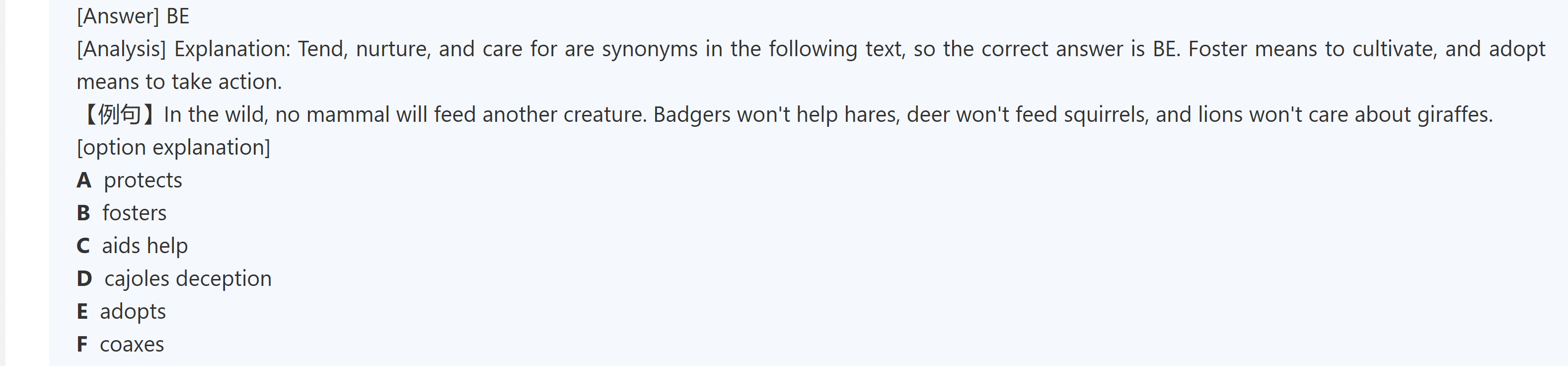
Task: Click the [Answer] label
Action: (x=118, y=16)
